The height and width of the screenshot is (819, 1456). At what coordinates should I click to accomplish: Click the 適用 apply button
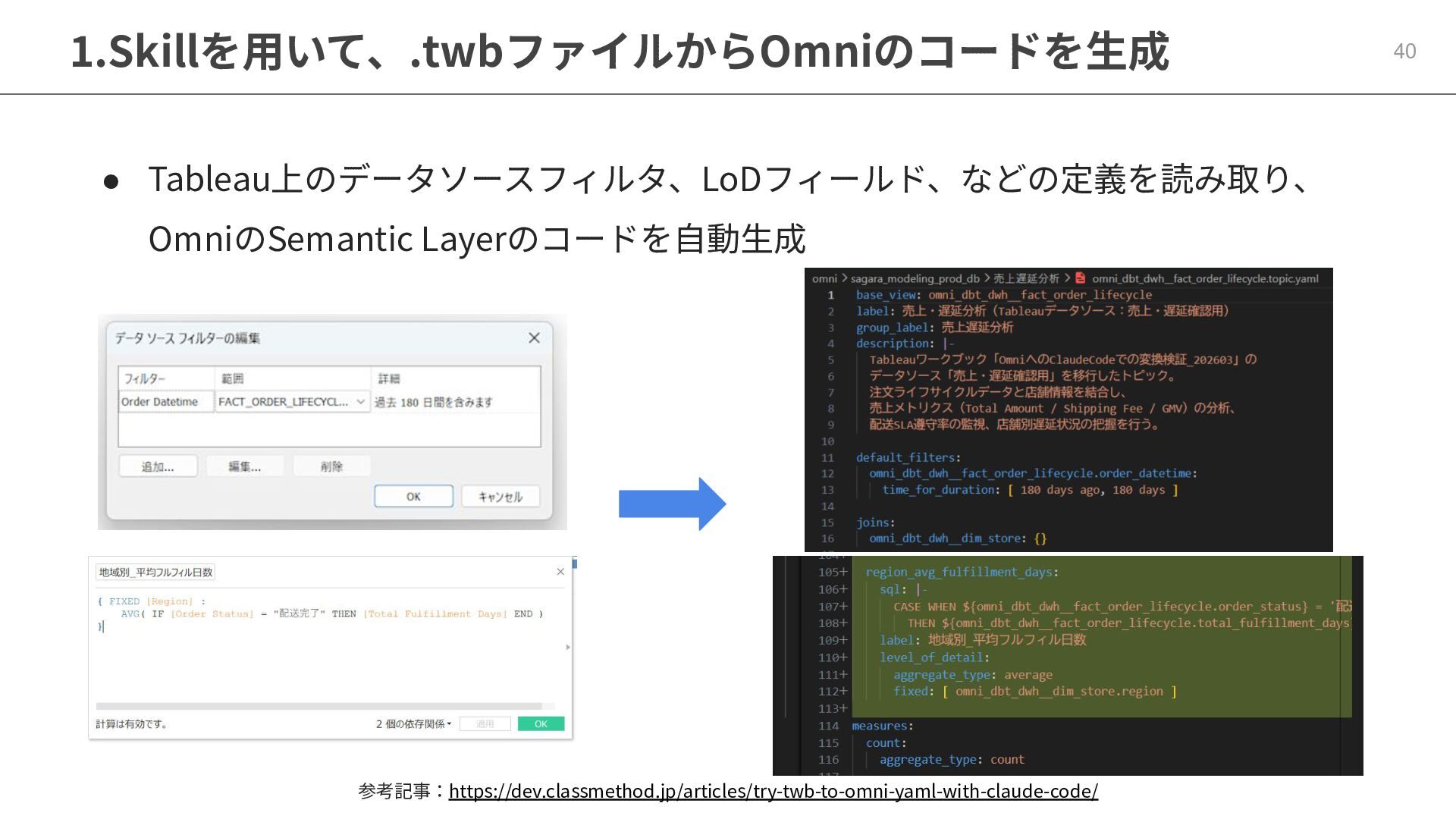[485, 724]
